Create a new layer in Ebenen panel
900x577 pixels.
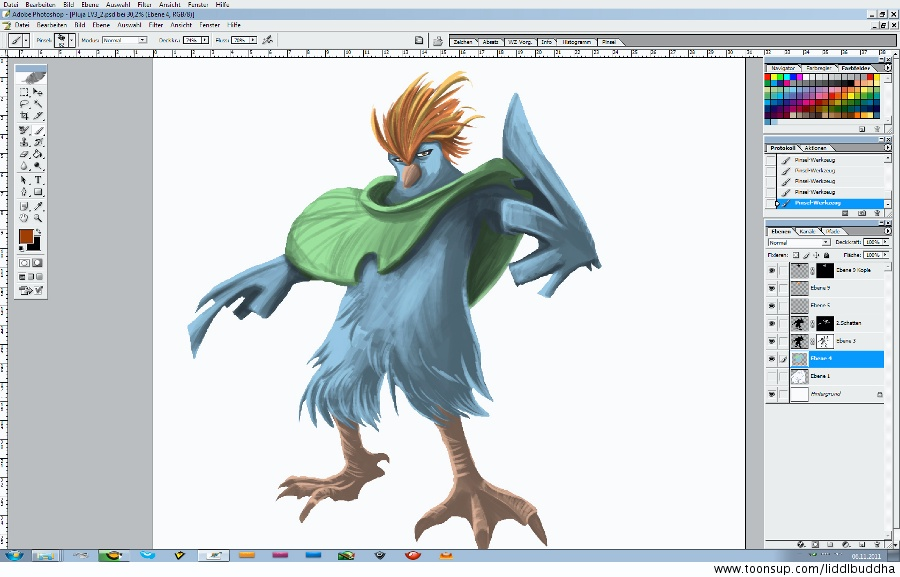point(862,544)
